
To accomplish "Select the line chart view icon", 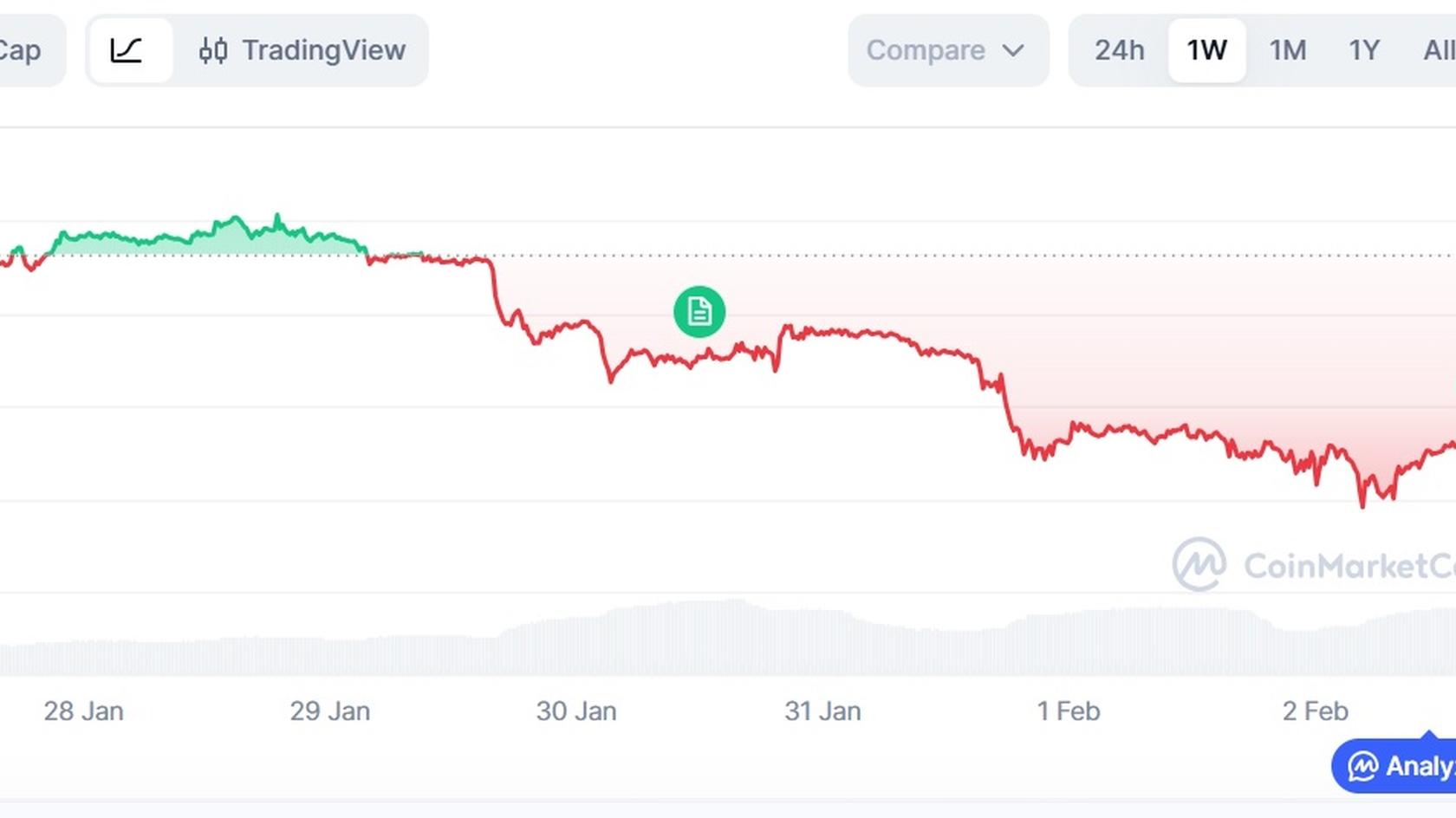I will [128, 50].
